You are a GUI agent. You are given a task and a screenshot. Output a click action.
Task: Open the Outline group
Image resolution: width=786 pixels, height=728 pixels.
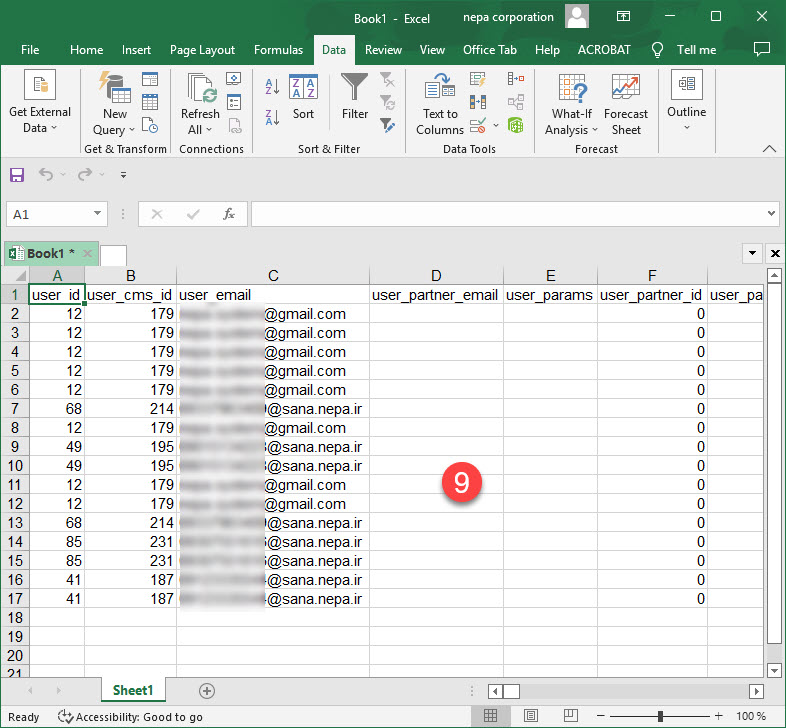(686, 101)
